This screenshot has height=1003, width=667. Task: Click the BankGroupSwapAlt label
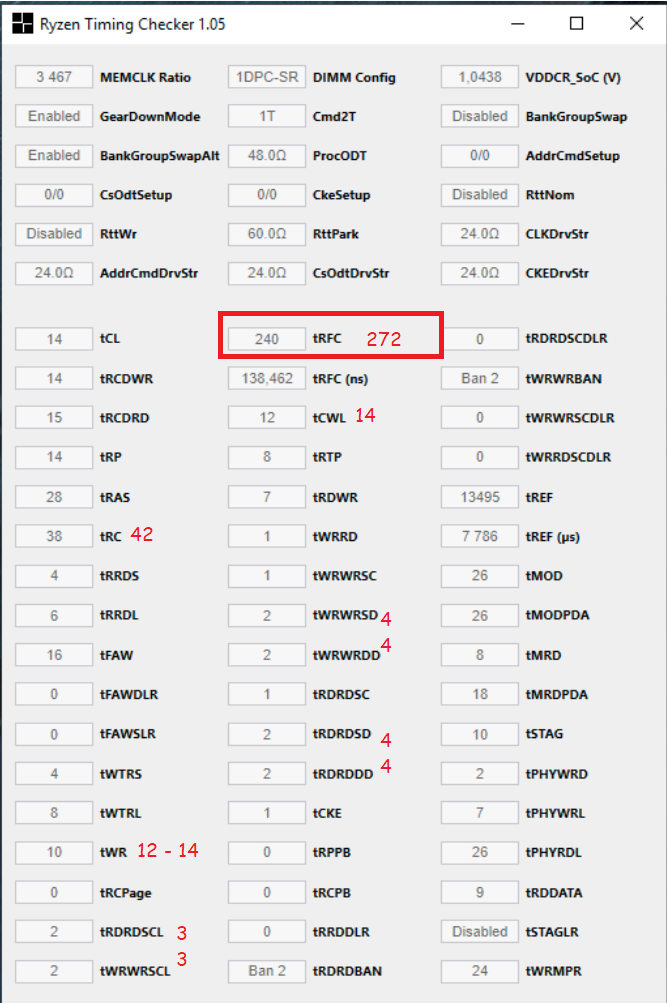[160, 155]
